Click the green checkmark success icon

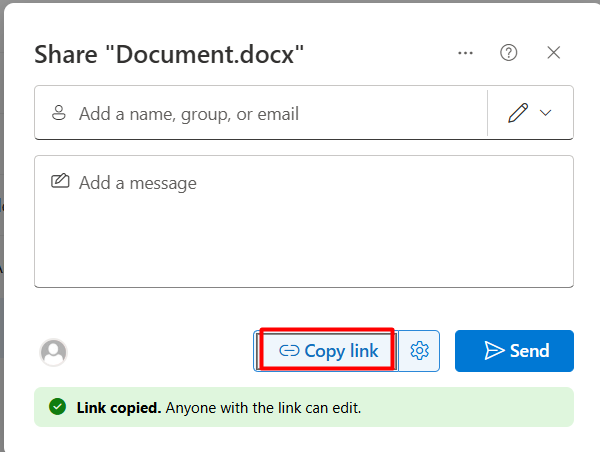tap(57, 408)
